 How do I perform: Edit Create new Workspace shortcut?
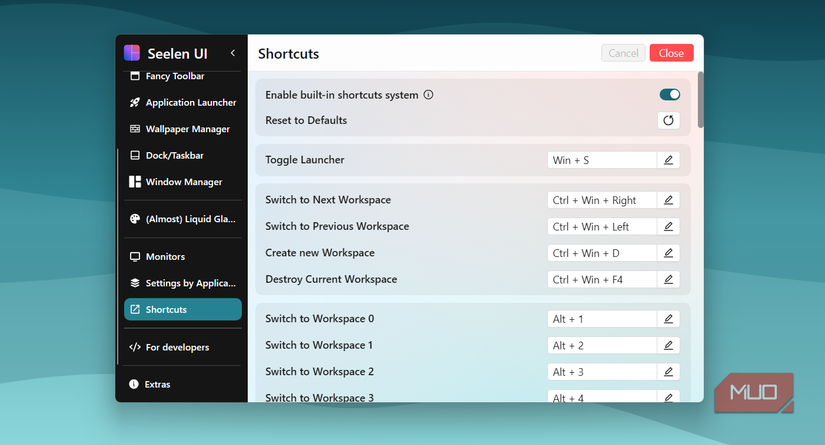pos(668,253)
